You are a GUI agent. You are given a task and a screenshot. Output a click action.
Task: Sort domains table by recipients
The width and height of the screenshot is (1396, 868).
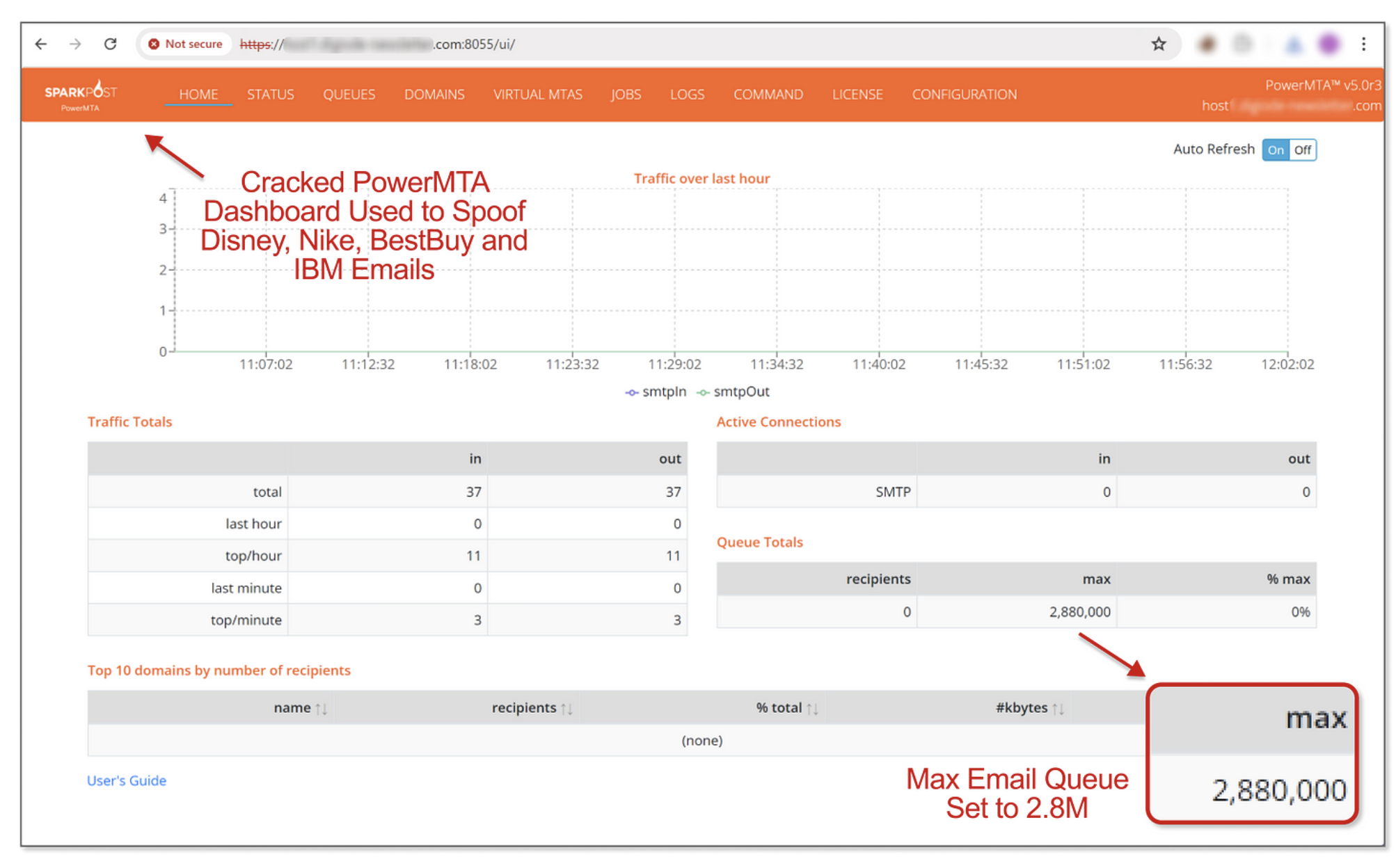[x=532, y=707]
